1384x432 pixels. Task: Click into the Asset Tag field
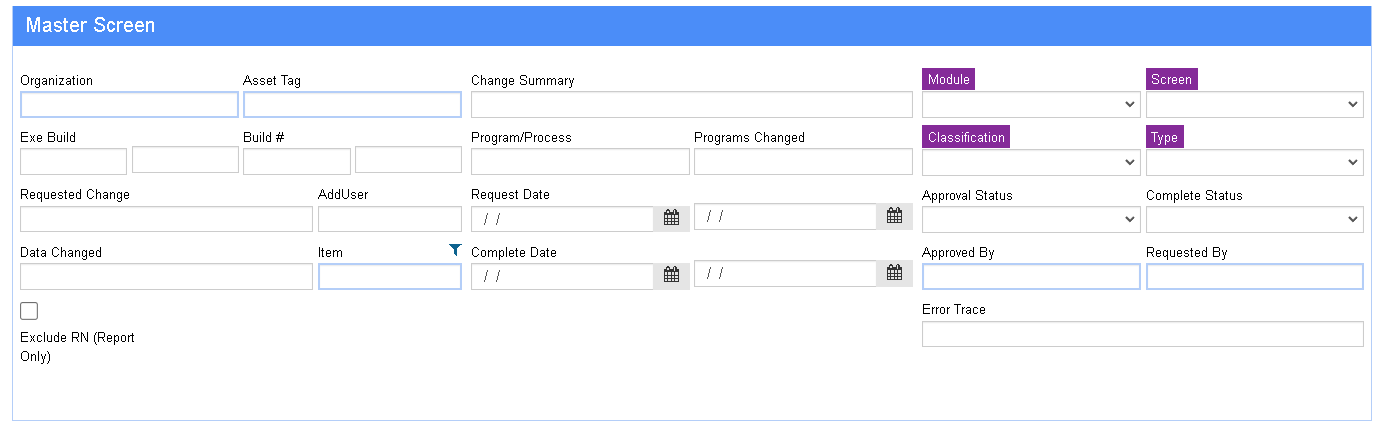click(x=352, y=104)
